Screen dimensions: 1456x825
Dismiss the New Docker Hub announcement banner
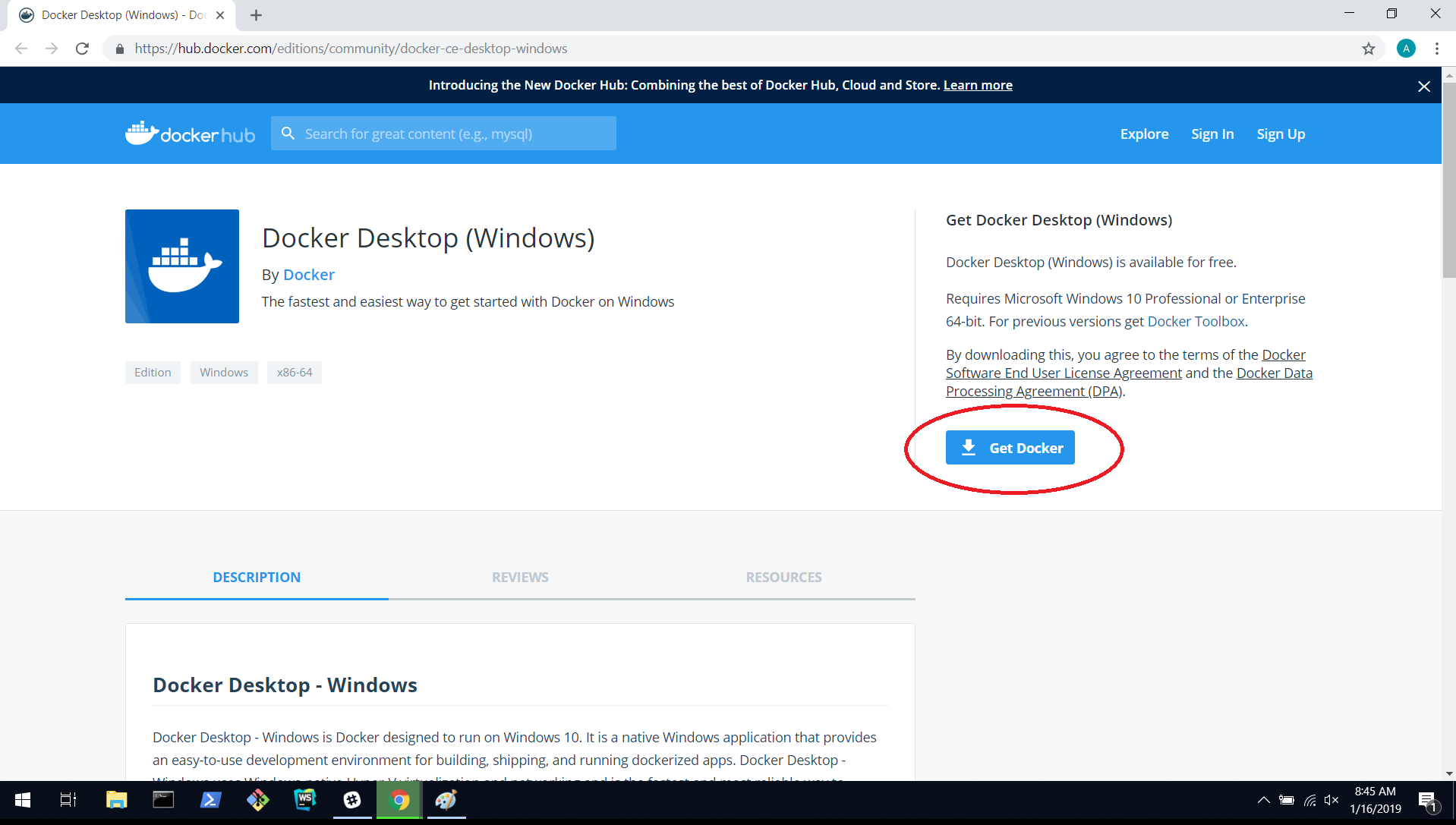1424,87
